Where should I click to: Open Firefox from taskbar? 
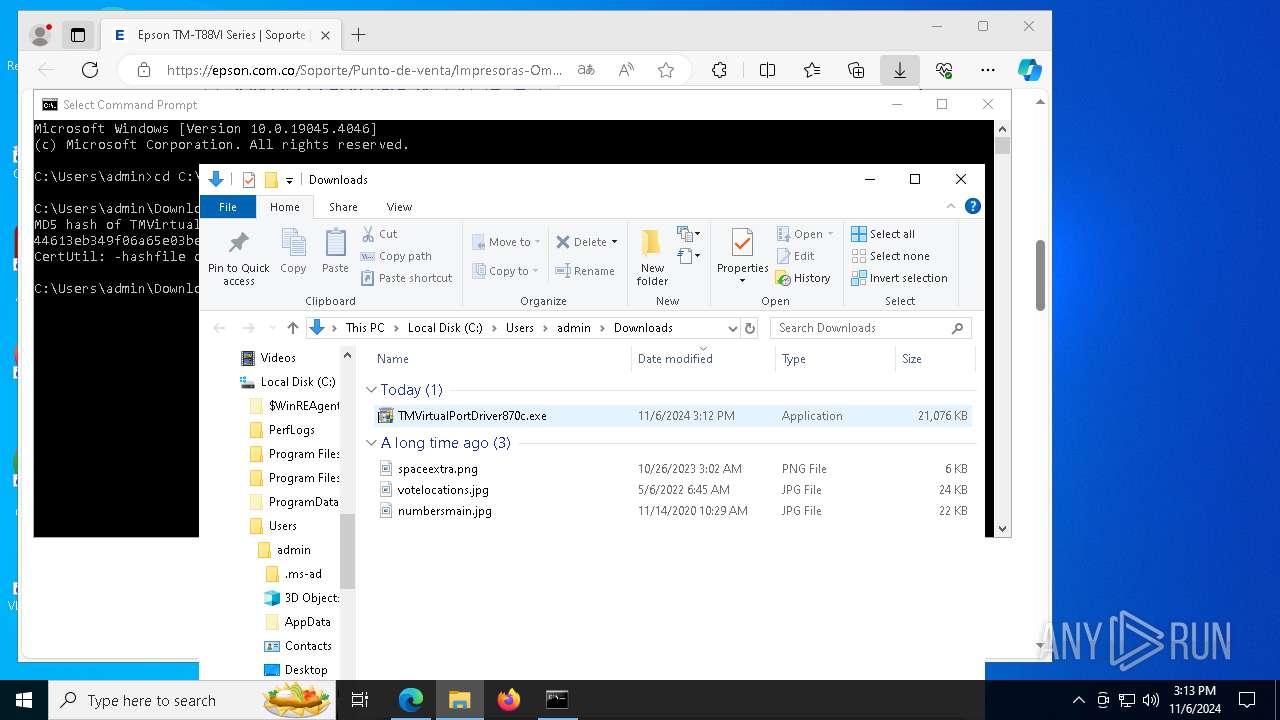509,700
